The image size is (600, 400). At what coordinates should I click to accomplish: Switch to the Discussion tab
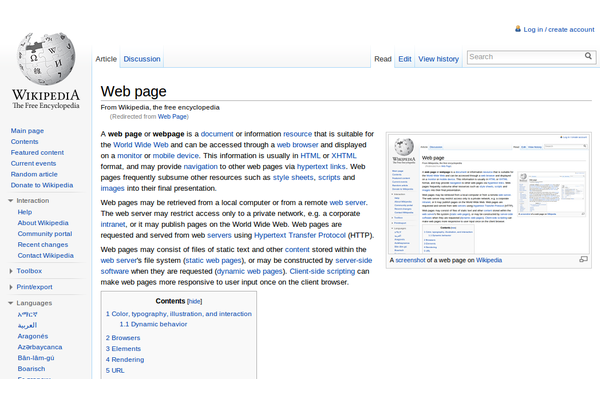point(142,59)
